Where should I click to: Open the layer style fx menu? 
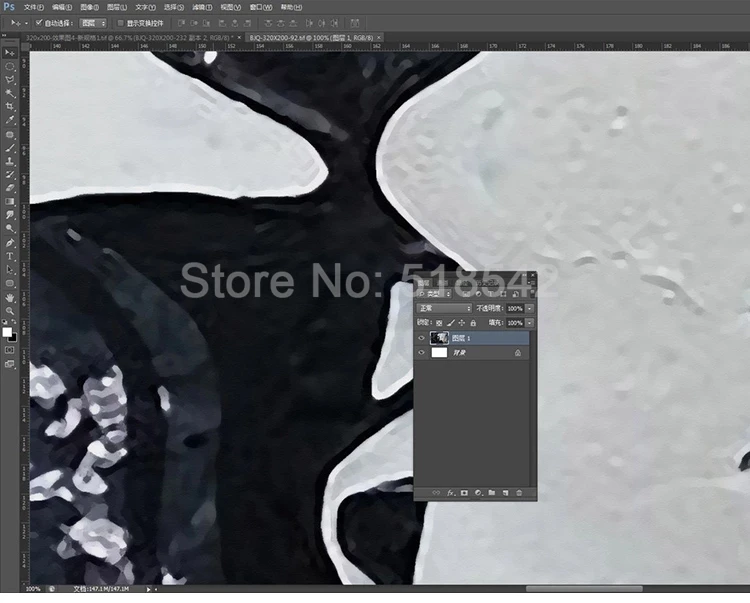(450, 493)
